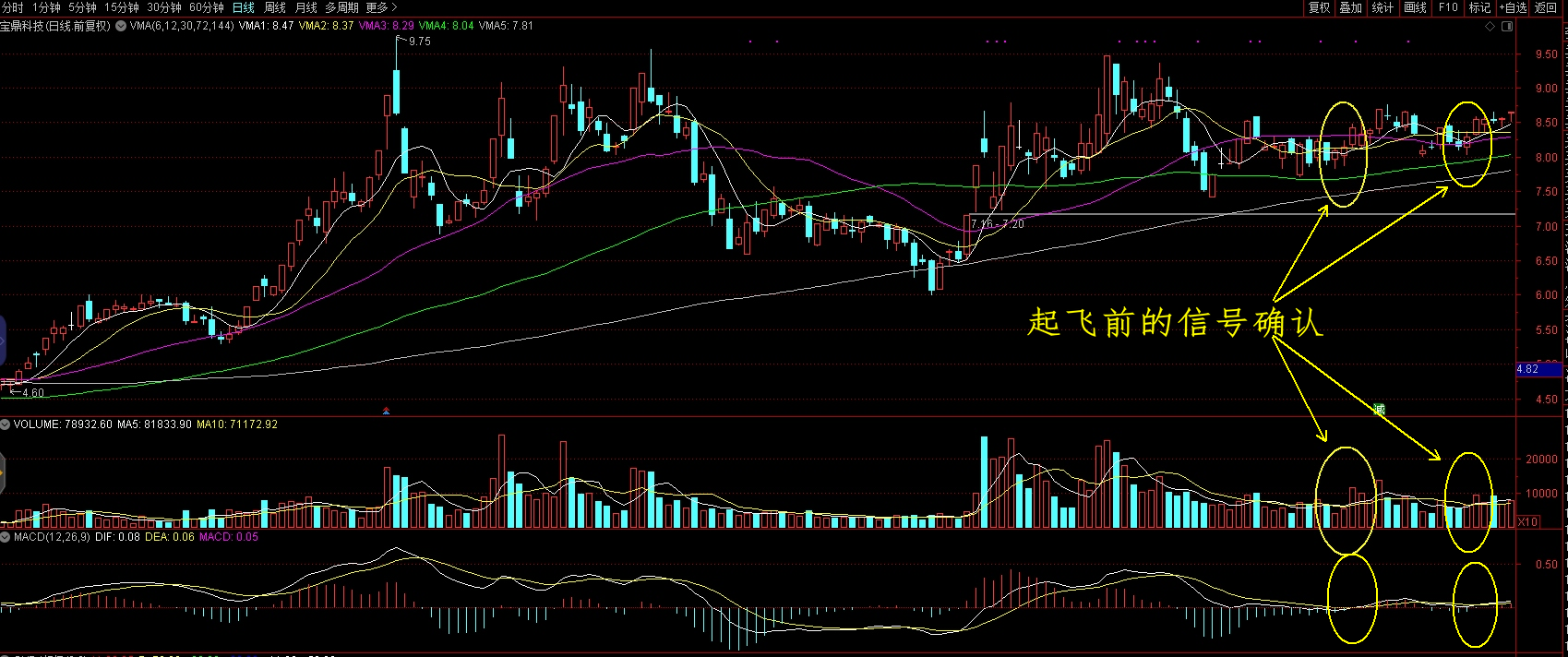Open the 多周期 multi-period view

[x=341, y=7]
